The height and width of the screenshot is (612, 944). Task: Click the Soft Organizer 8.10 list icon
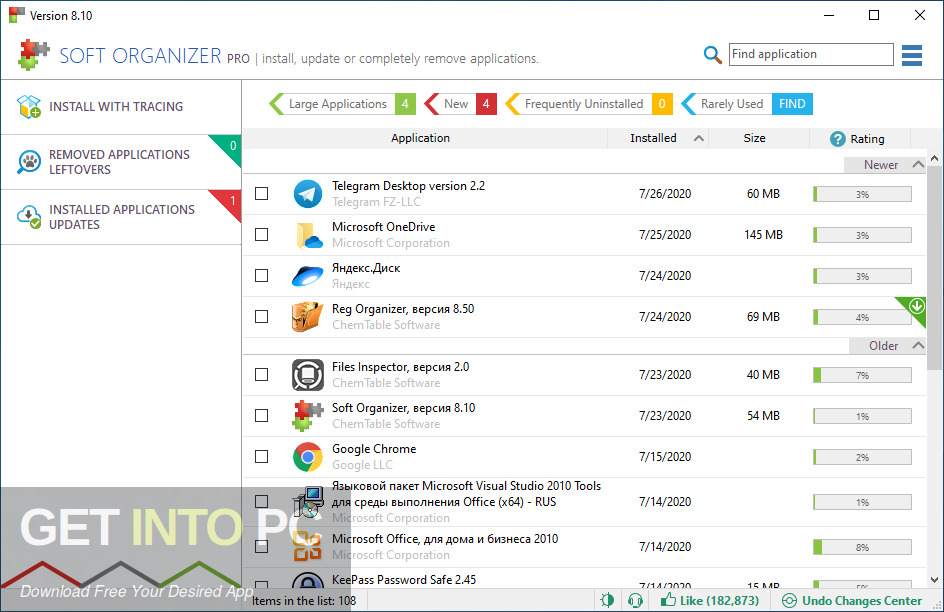click(x=308, y=416)
